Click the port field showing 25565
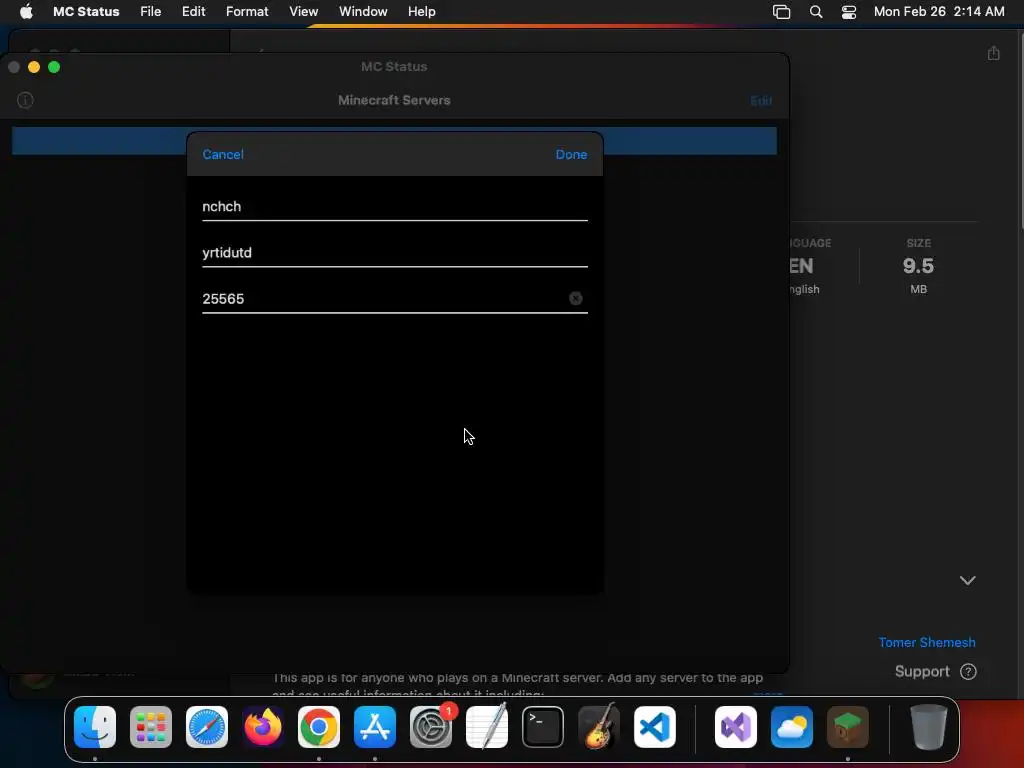 tap(394, 299)
